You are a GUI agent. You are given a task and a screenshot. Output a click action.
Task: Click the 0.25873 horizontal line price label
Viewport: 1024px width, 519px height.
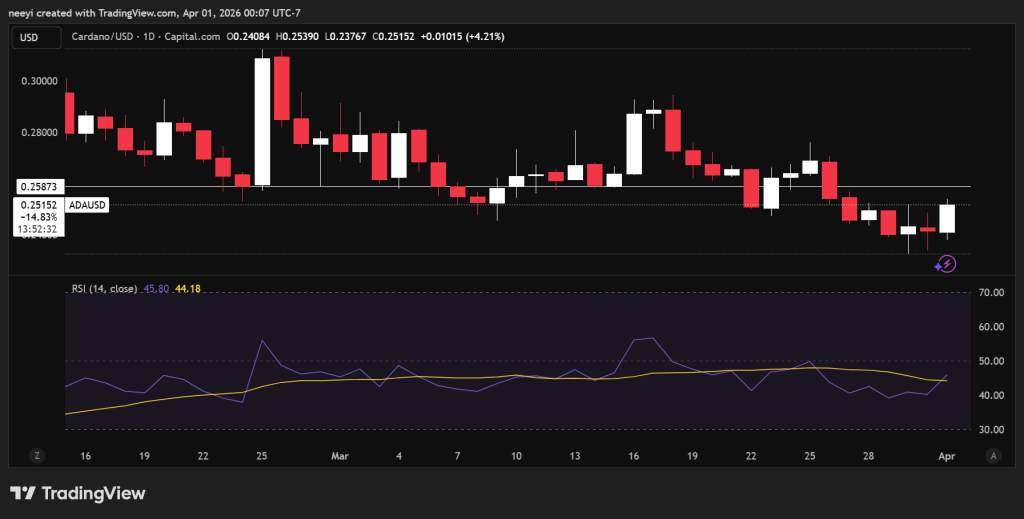[x=39, y=187]
